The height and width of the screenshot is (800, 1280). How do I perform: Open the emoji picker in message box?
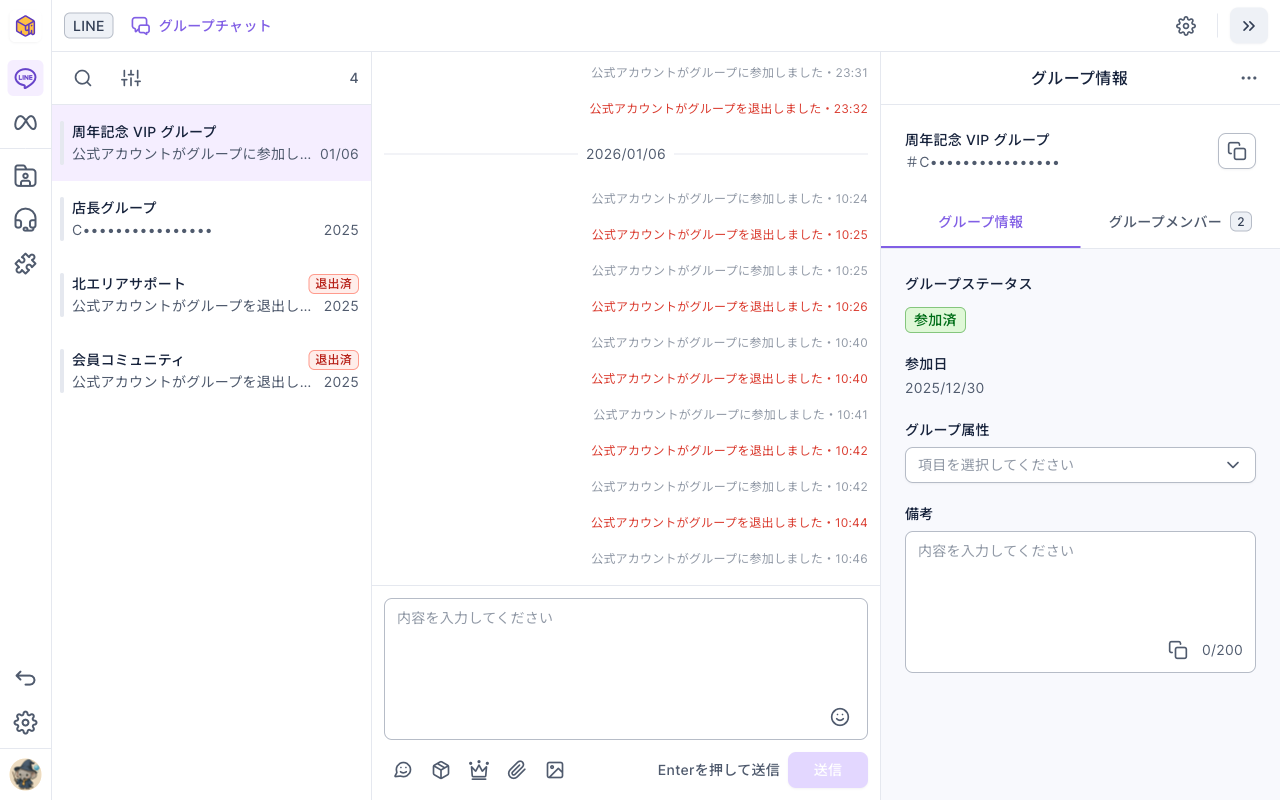(840, 717)
